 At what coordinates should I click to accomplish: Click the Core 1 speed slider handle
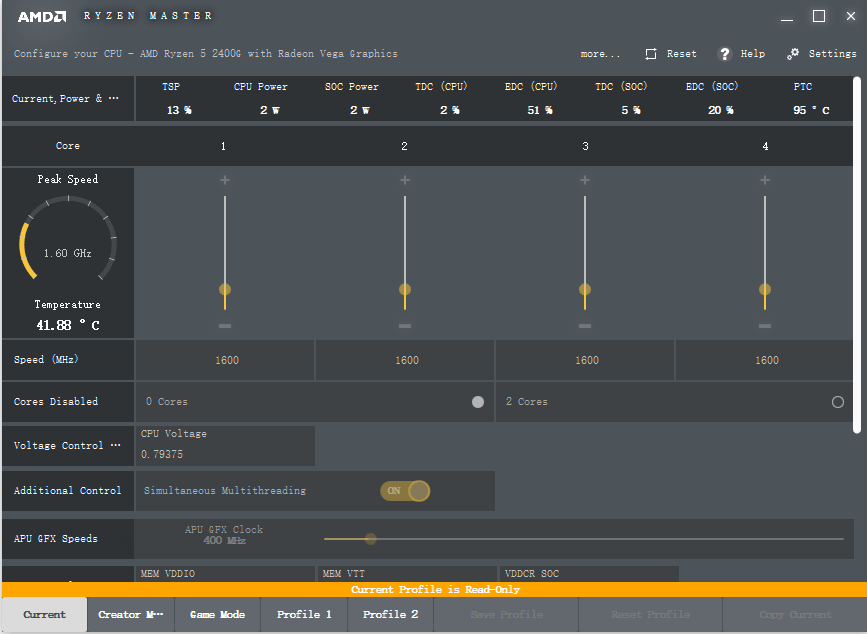click(x=225, y=289)
